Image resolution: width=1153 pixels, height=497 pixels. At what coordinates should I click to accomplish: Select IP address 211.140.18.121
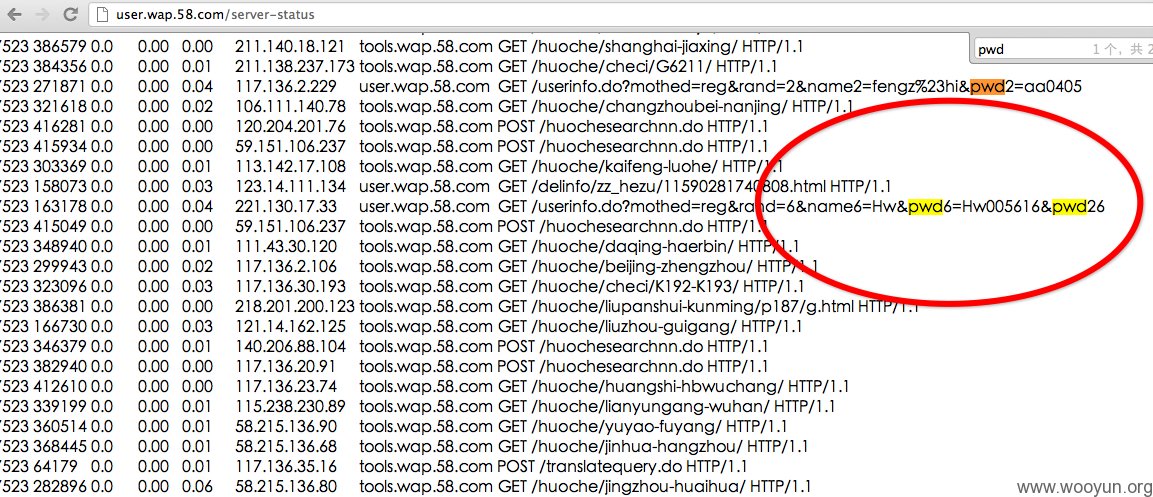point(290,46)
